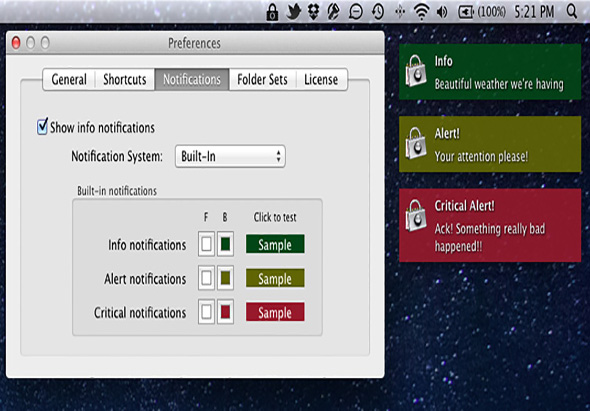This screenshot has height=411, width=590.
Task: Close the Preferences window
Action: click(x=16, y=43)
